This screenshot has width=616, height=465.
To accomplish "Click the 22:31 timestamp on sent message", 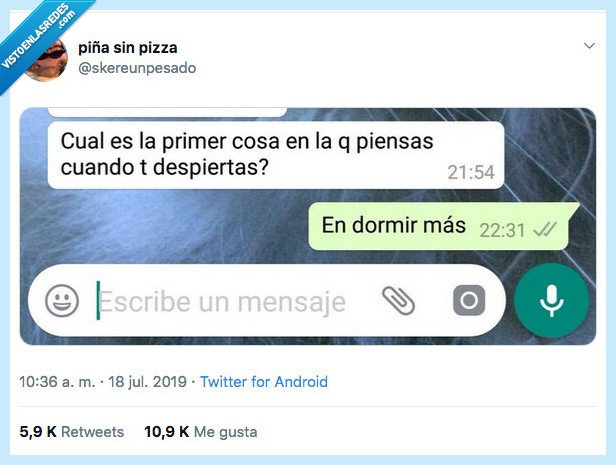I will (x=502, y=230).
